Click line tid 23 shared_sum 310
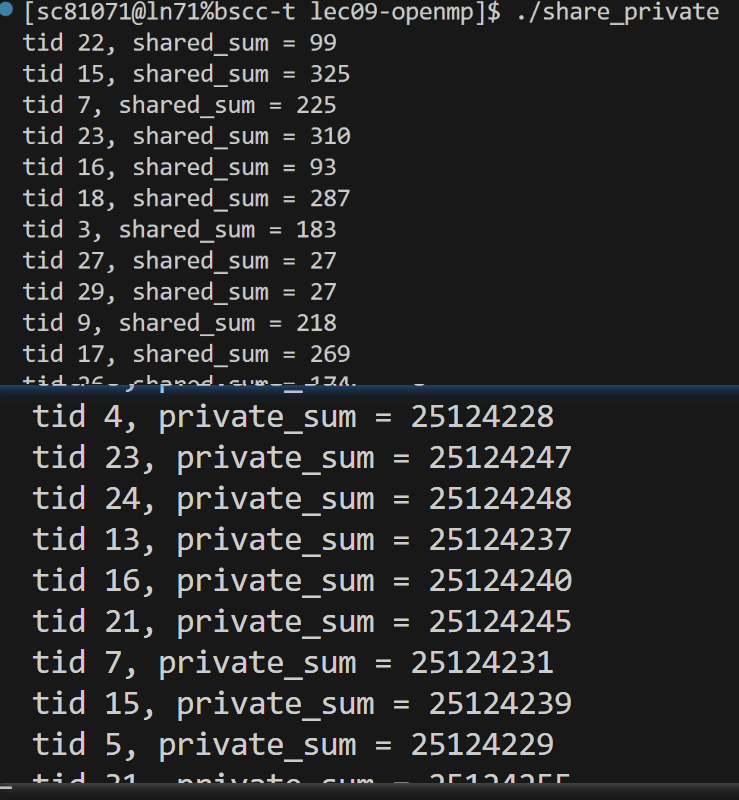Image resolution: width=739 pixels, height=800 pixels. click(x=186, y=137)
